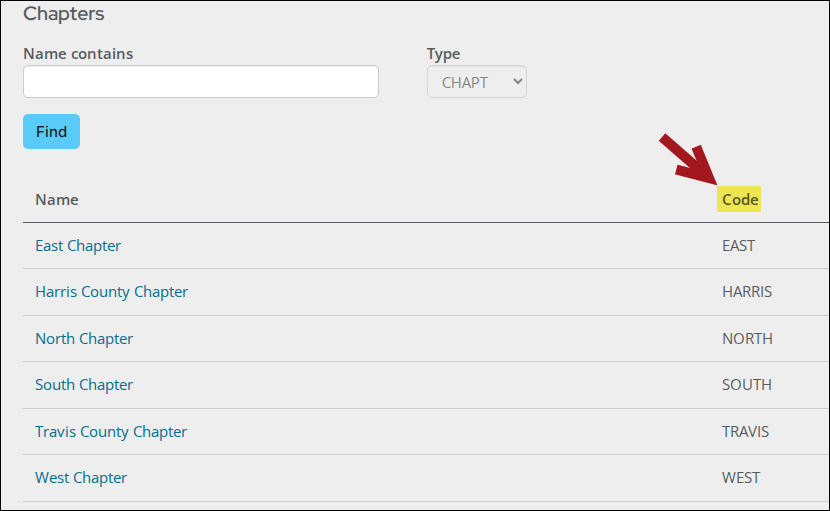This screenshot has height=511, width=830.
Task: Click the WEST code value
Action: tap(741, 478)
